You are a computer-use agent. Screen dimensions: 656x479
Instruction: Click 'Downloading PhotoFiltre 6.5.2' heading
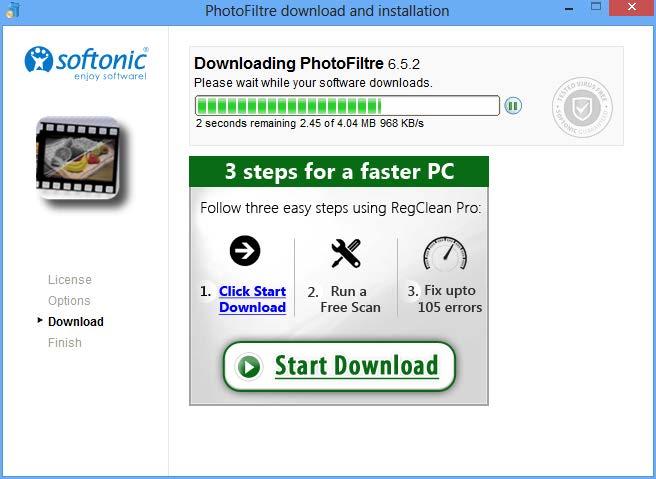tap(307, 64)
